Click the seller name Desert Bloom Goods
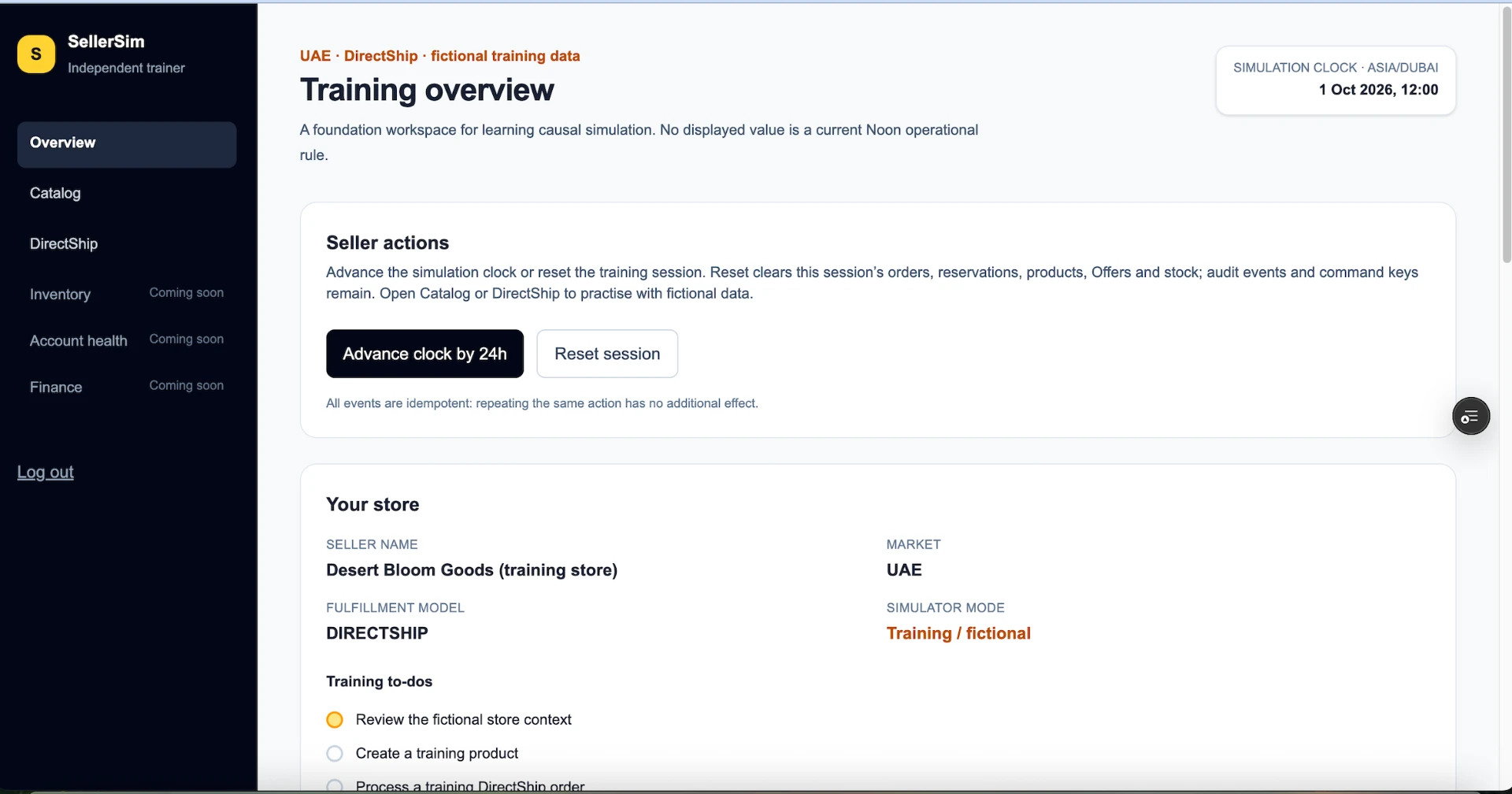 tap(472, 570)
